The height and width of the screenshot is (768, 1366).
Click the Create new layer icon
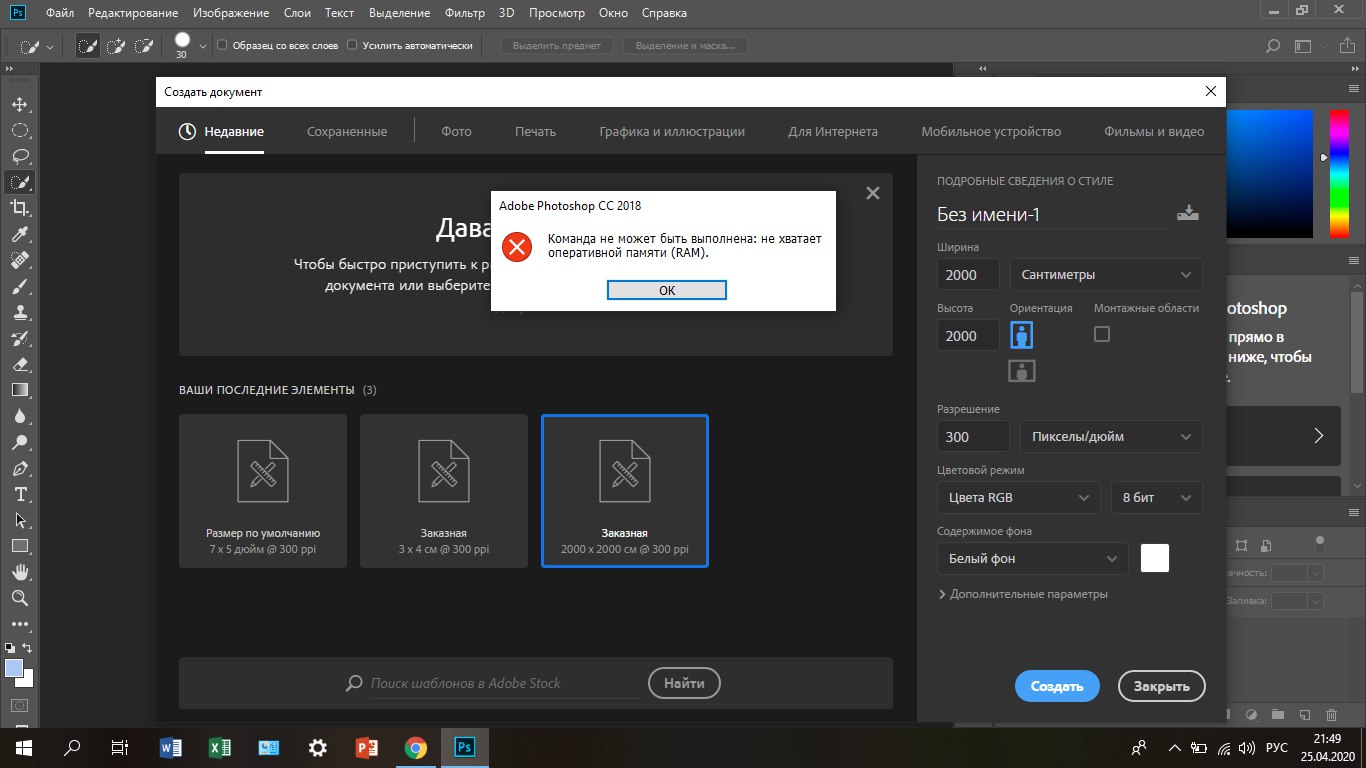pyautogui.click(x=1304, y=715)
